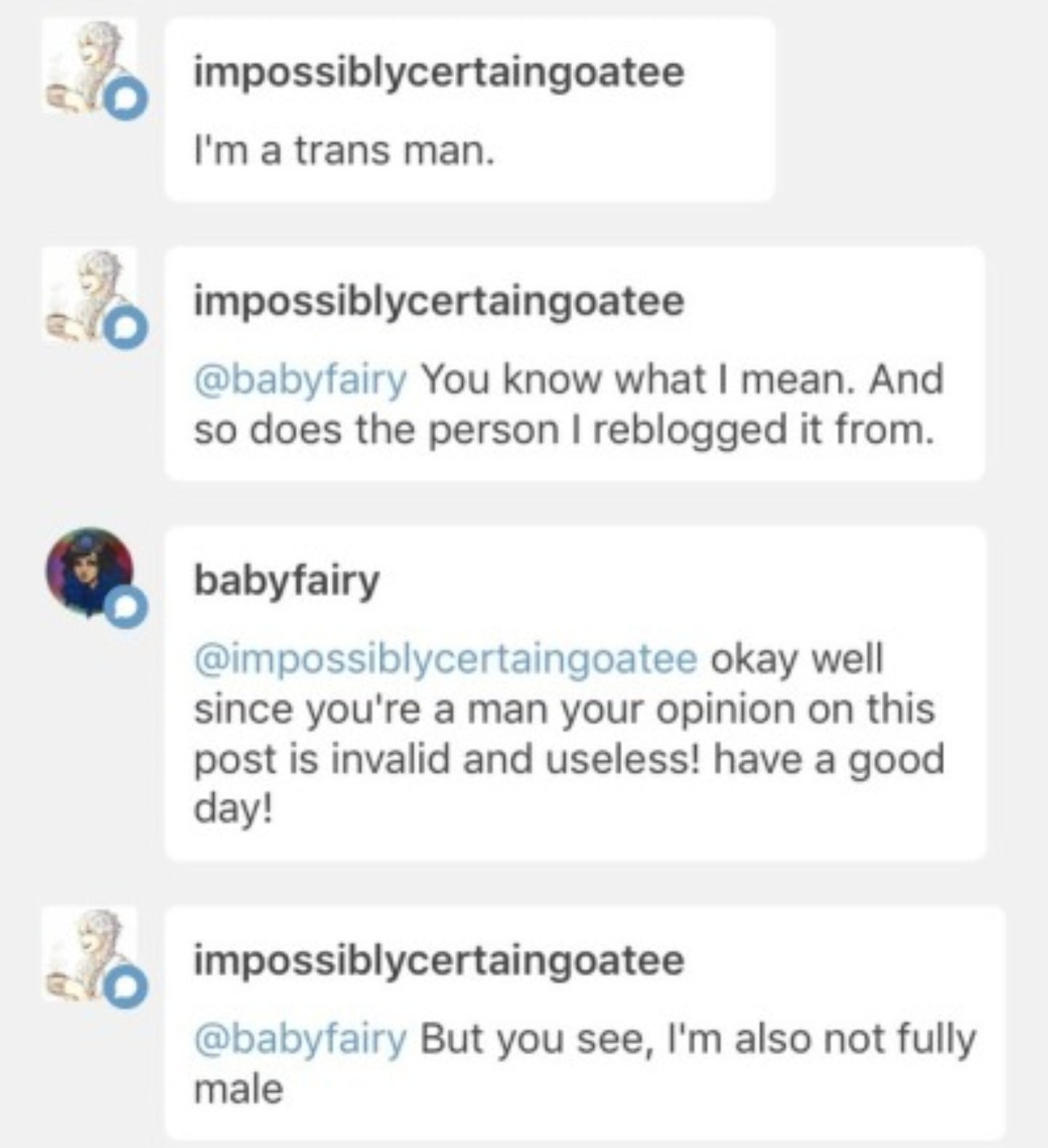Select the "I'm a trans man." comment bubble
This screenshot has height=1148, width=1048.
[x=469, y=110]
